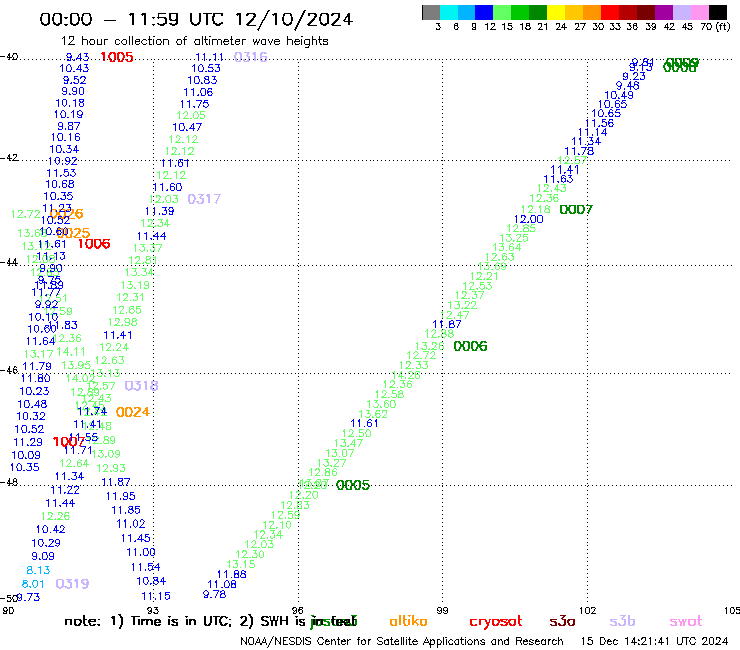Screen dimensions: 740x650
Task: Click the wave height value 9.43
Action: pyautogui.click(x=77, y=57)
